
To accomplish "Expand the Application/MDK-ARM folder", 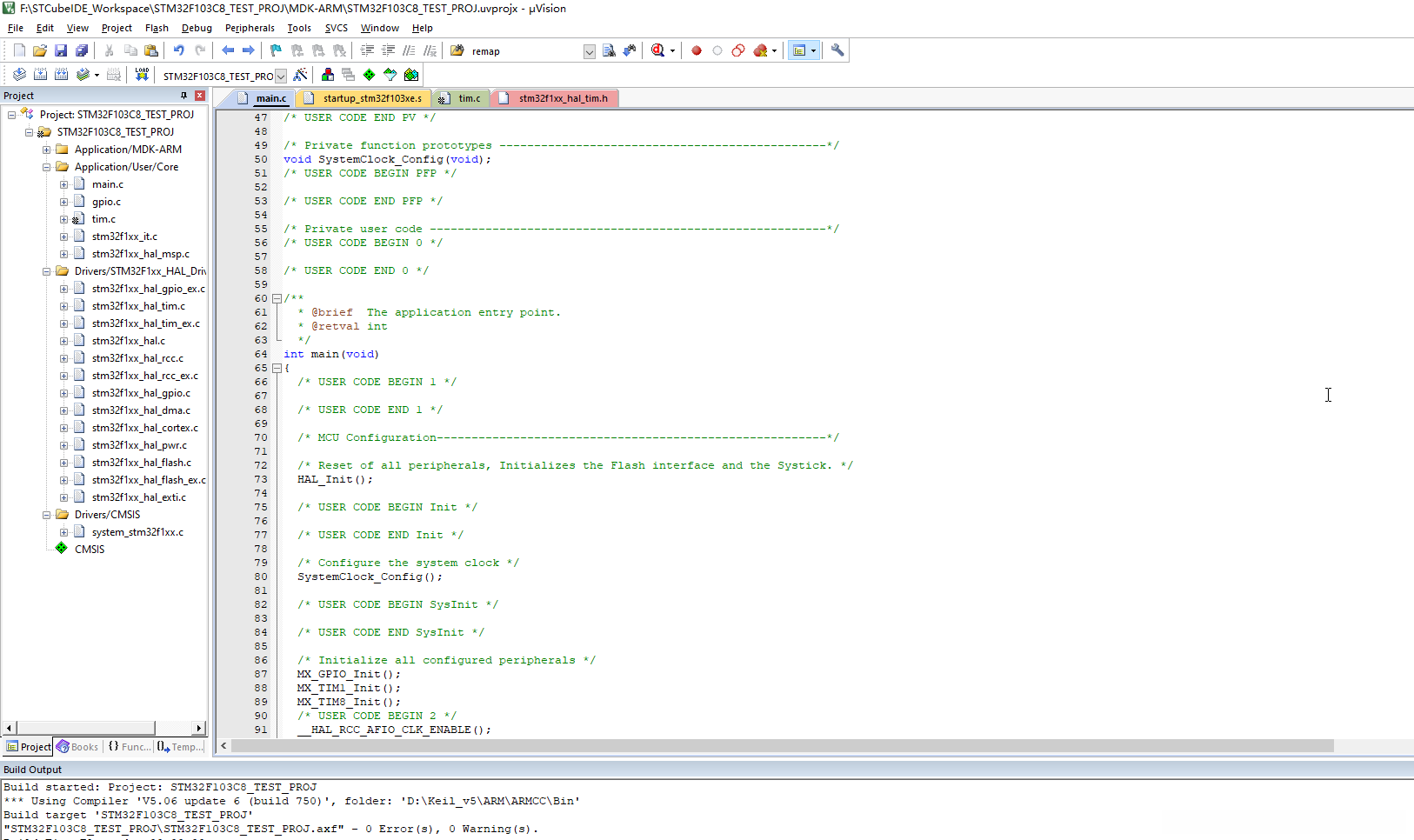I will 47,150.
